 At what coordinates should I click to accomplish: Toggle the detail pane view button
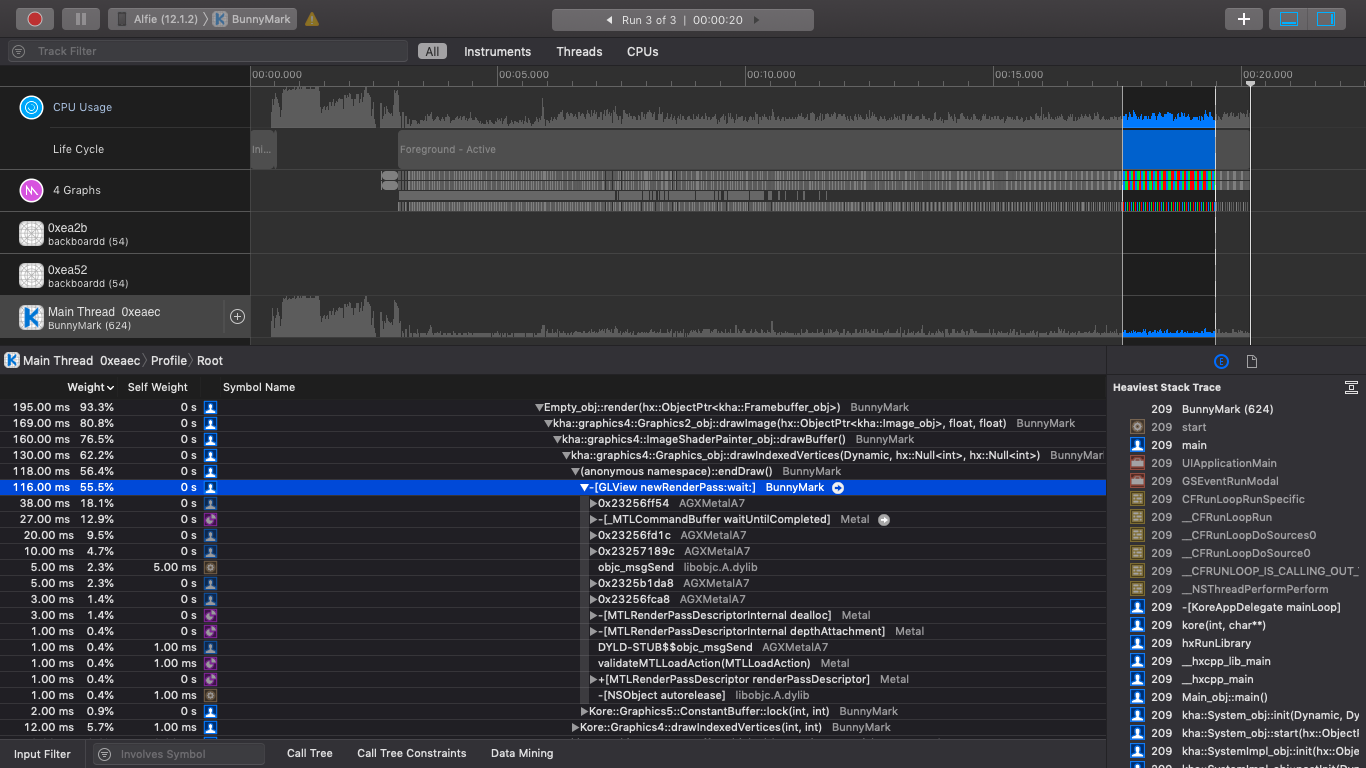tap(1288, 19)
